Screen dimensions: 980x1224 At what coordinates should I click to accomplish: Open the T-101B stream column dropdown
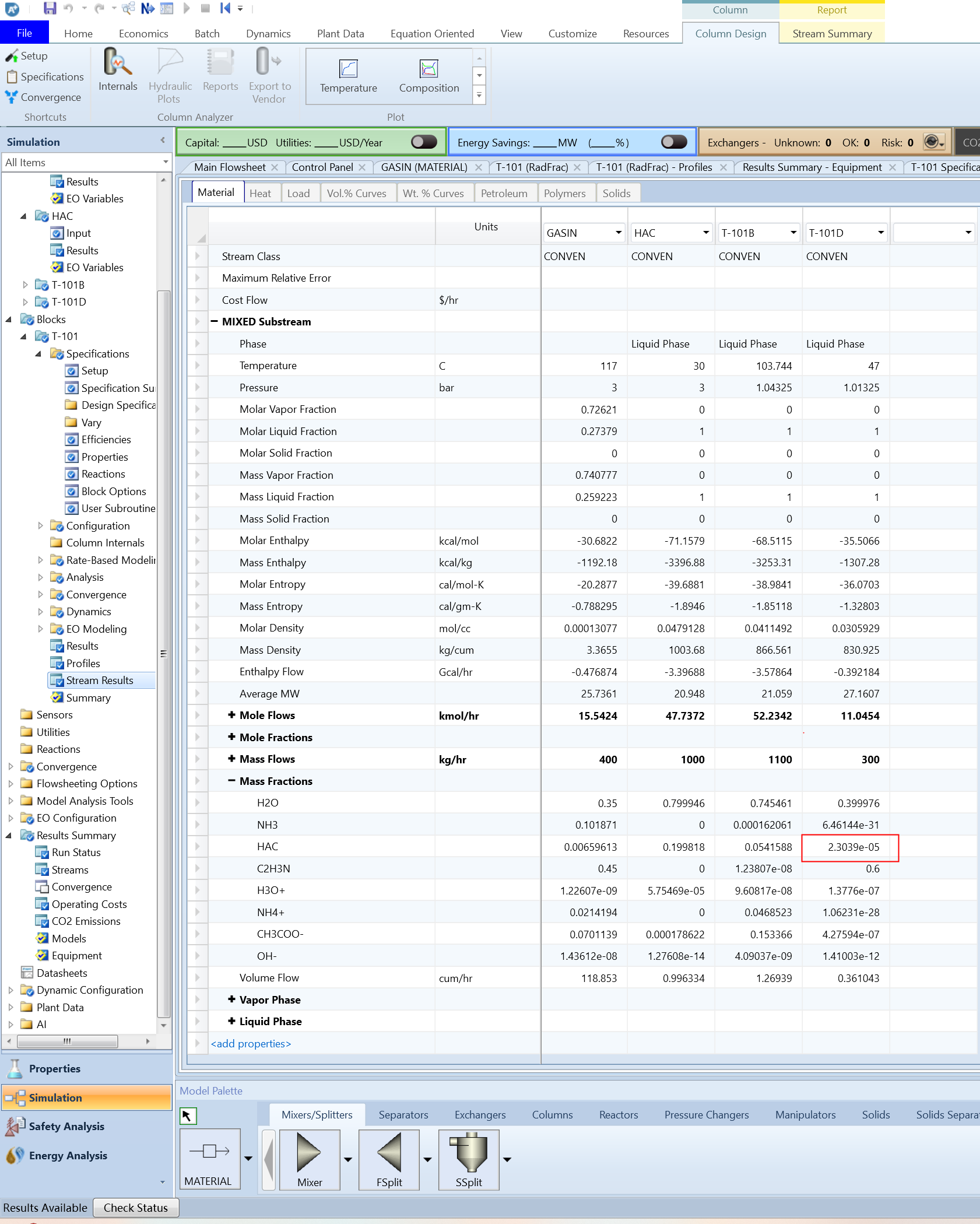pos(793,233)
